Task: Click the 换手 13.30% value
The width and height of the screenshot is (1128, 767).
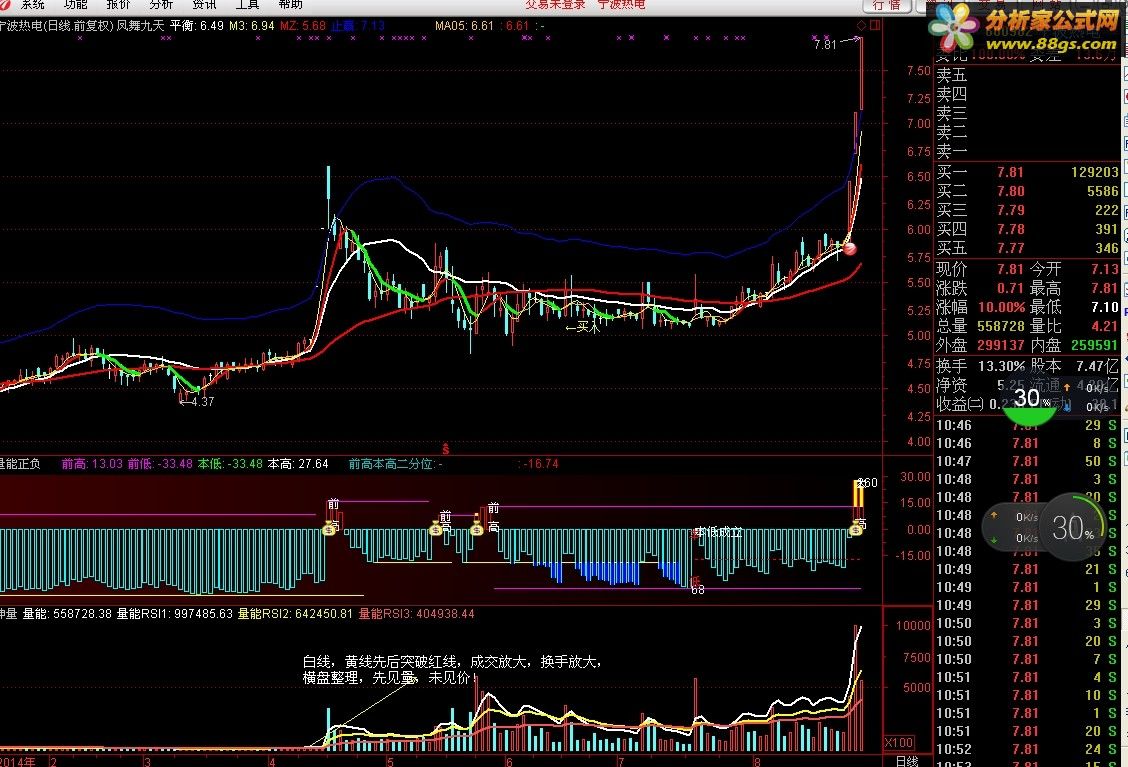Action: [x=1001, y=366]
